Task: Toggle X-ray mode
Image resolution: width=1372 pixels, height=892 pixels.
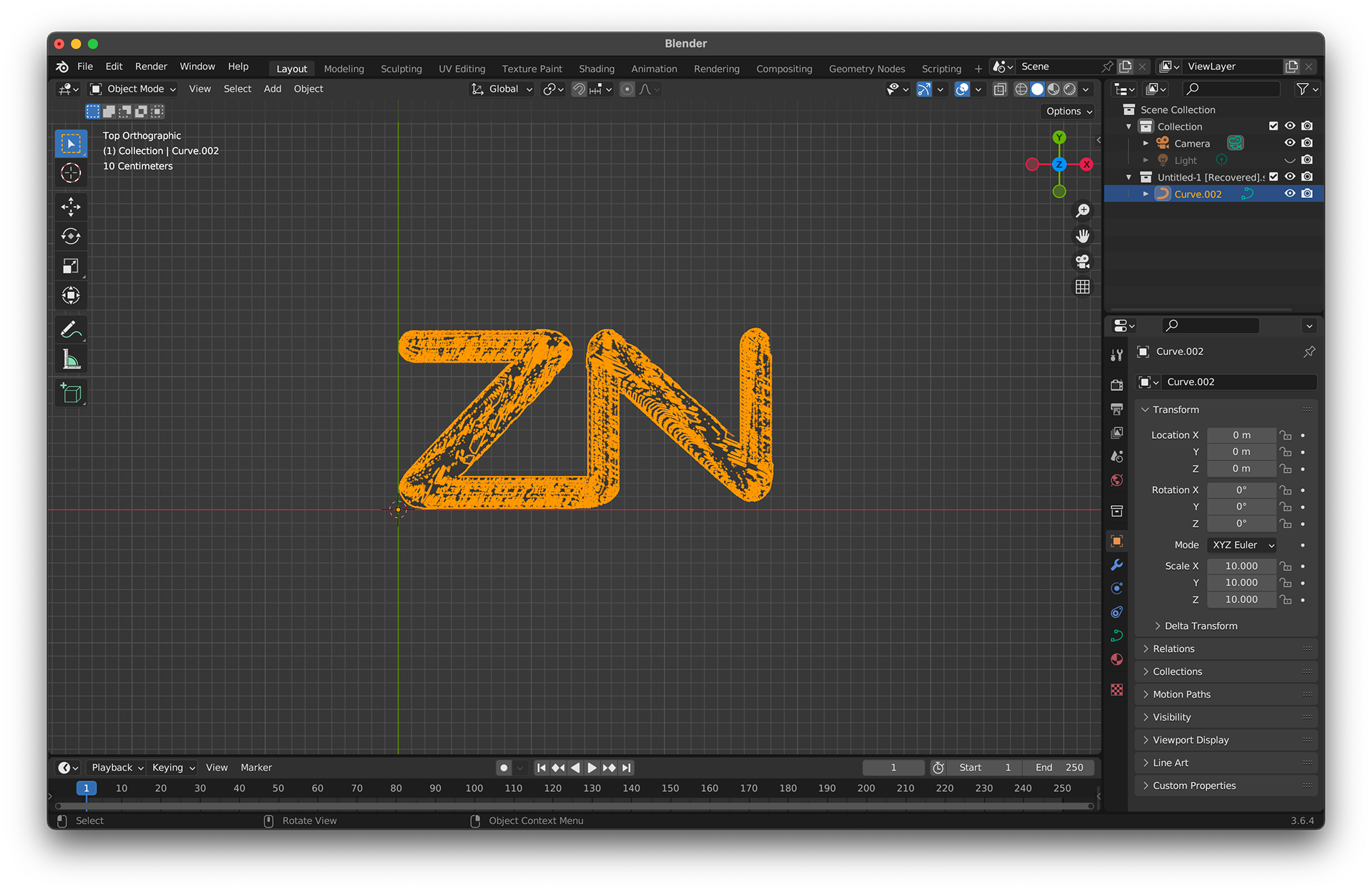Action: [1000, 89]
